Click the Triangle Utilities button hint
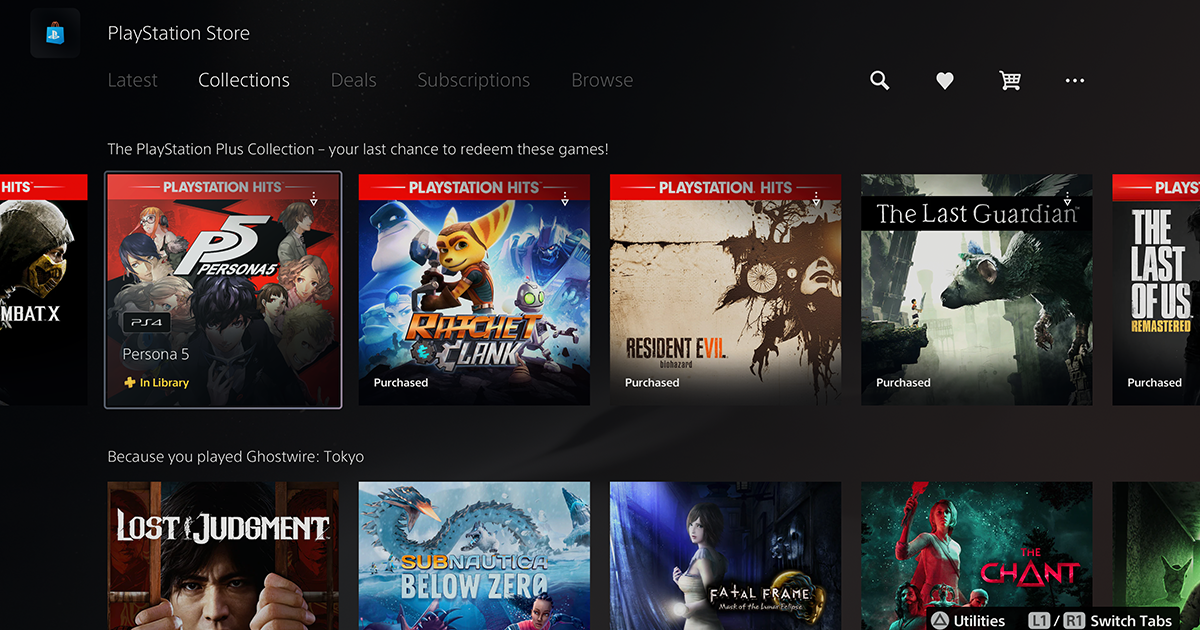The image size is (1200, 630). pos(967,620)
